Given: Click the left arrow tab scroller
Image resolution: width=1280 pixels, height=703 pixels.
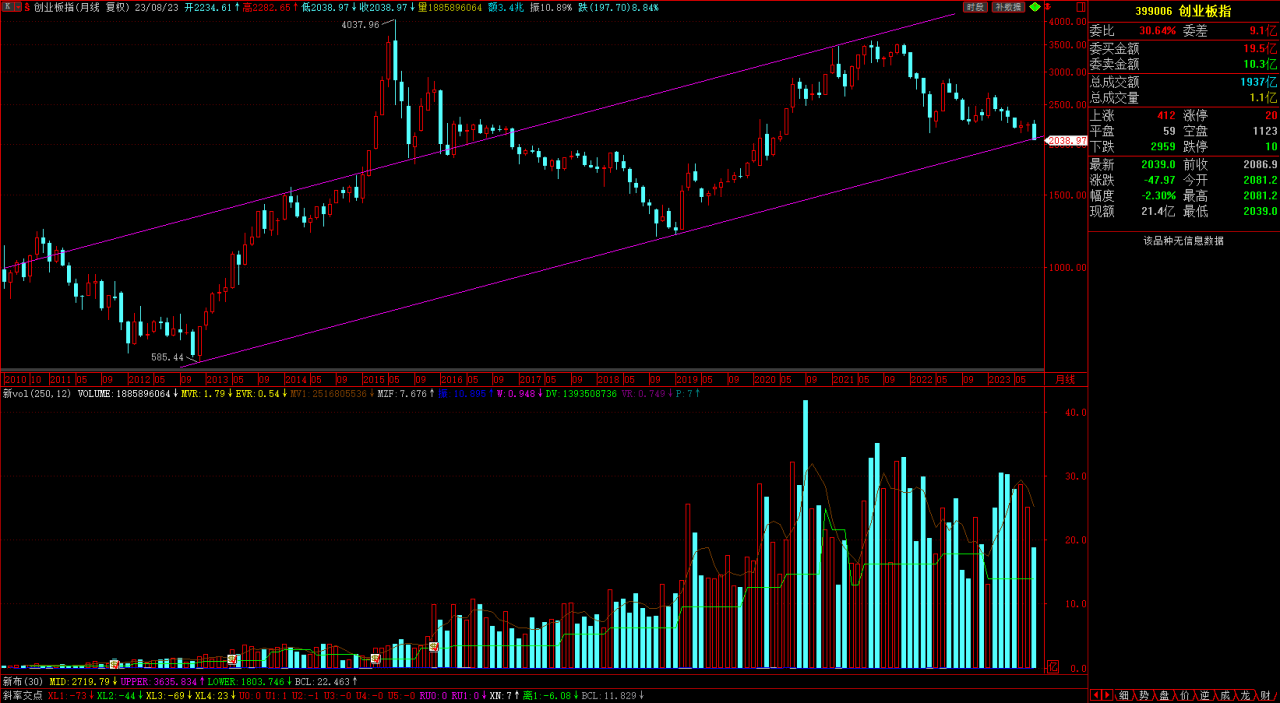Looking at the screenshot, I should [x=1095, y=695].
